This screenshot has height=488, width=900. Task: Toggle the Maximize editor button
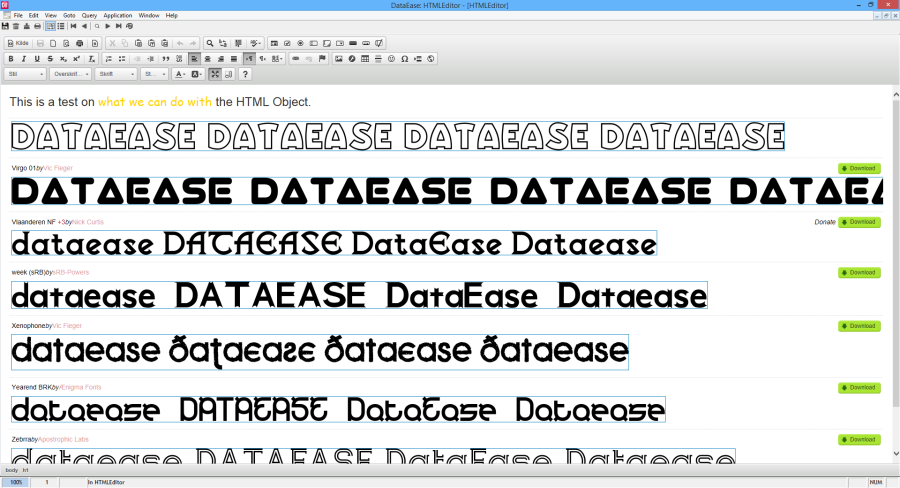(215, 74)
